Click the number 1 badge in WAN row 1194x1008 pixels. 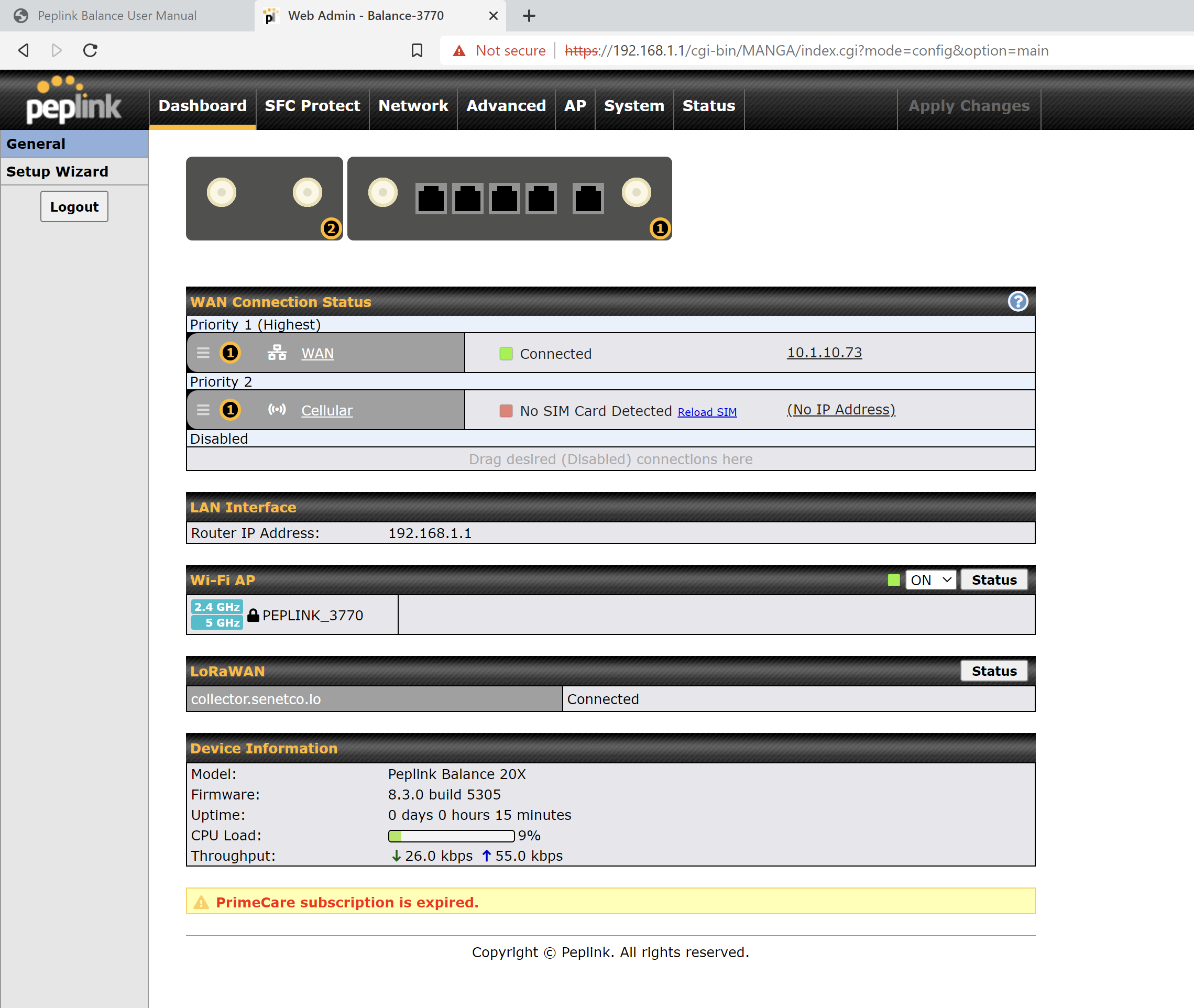pos(230,353)
